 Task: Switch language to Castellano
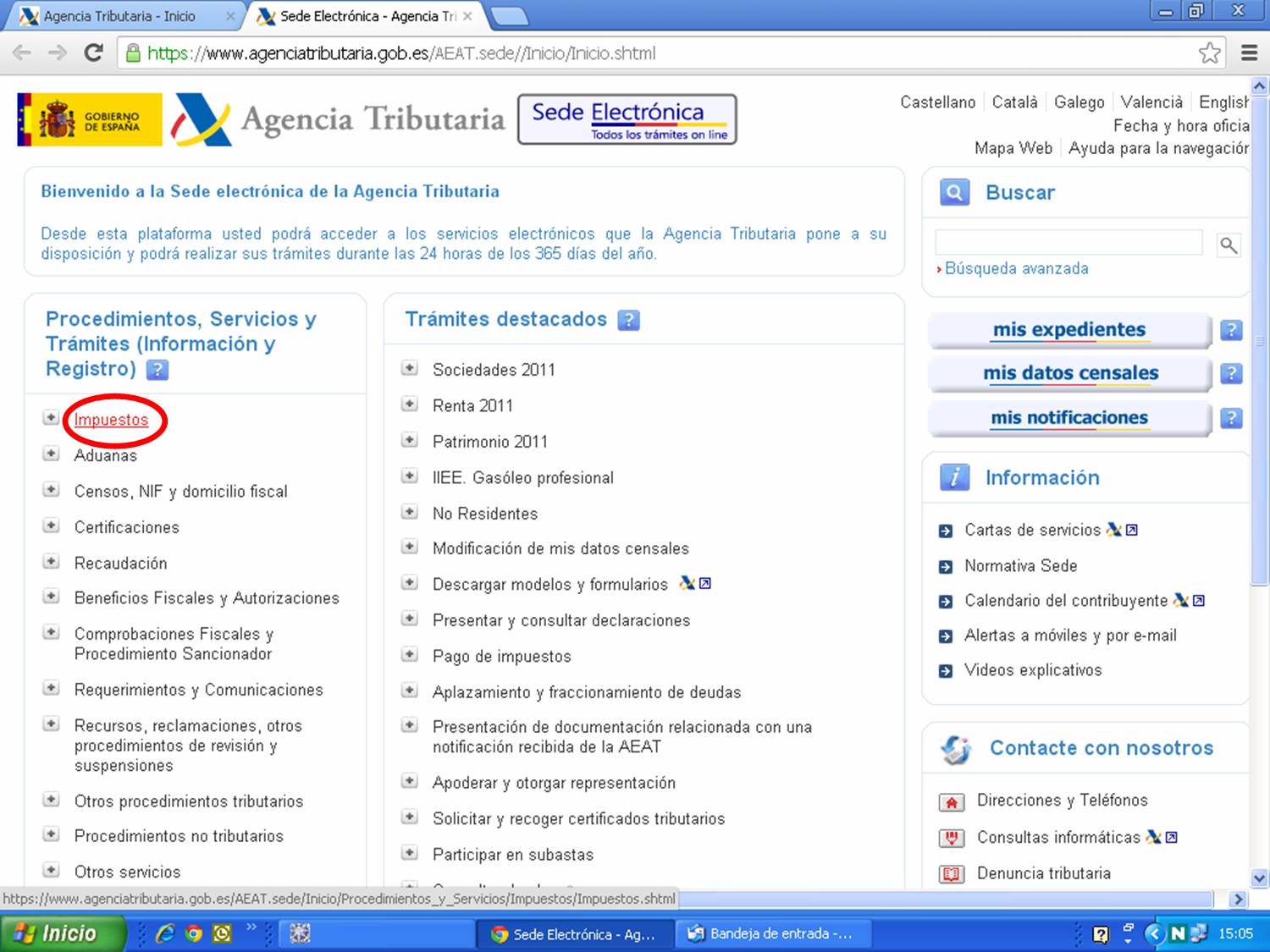point(937,102)
